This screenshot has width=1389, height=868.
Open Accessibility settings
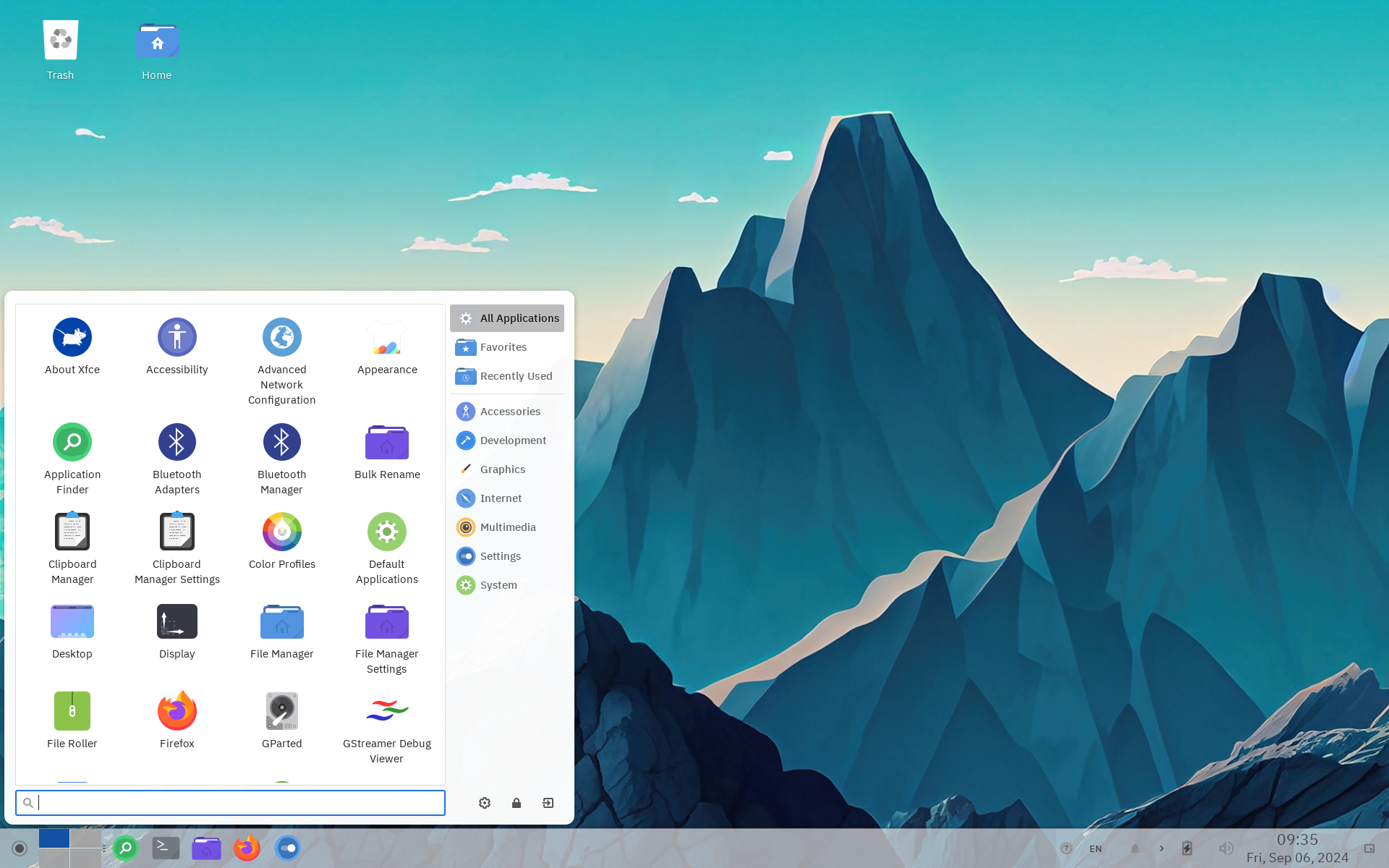(x=177, y=338)
